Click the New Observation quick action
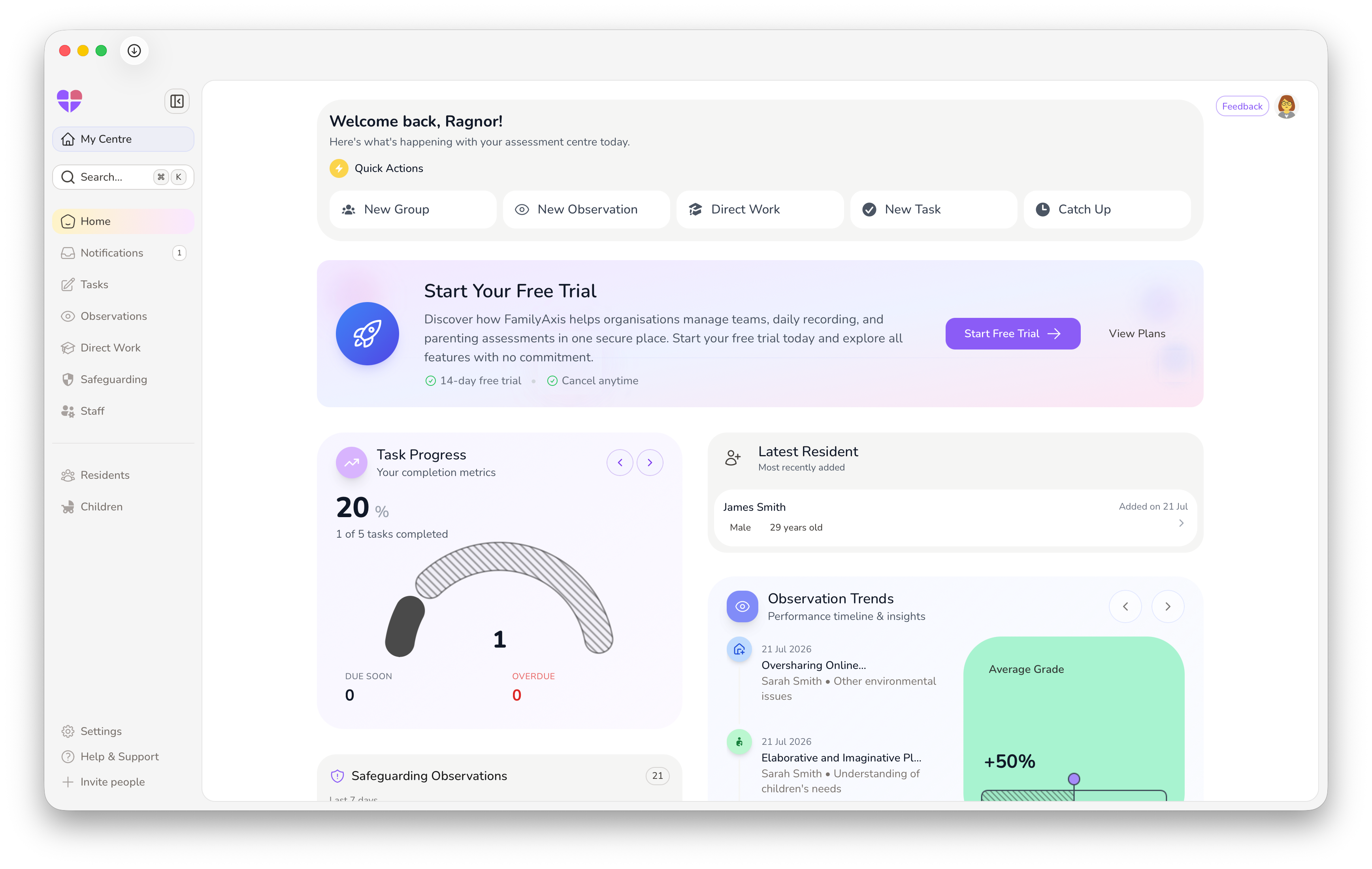This screenshot has width=1372, height=869. tap(586, 210)
